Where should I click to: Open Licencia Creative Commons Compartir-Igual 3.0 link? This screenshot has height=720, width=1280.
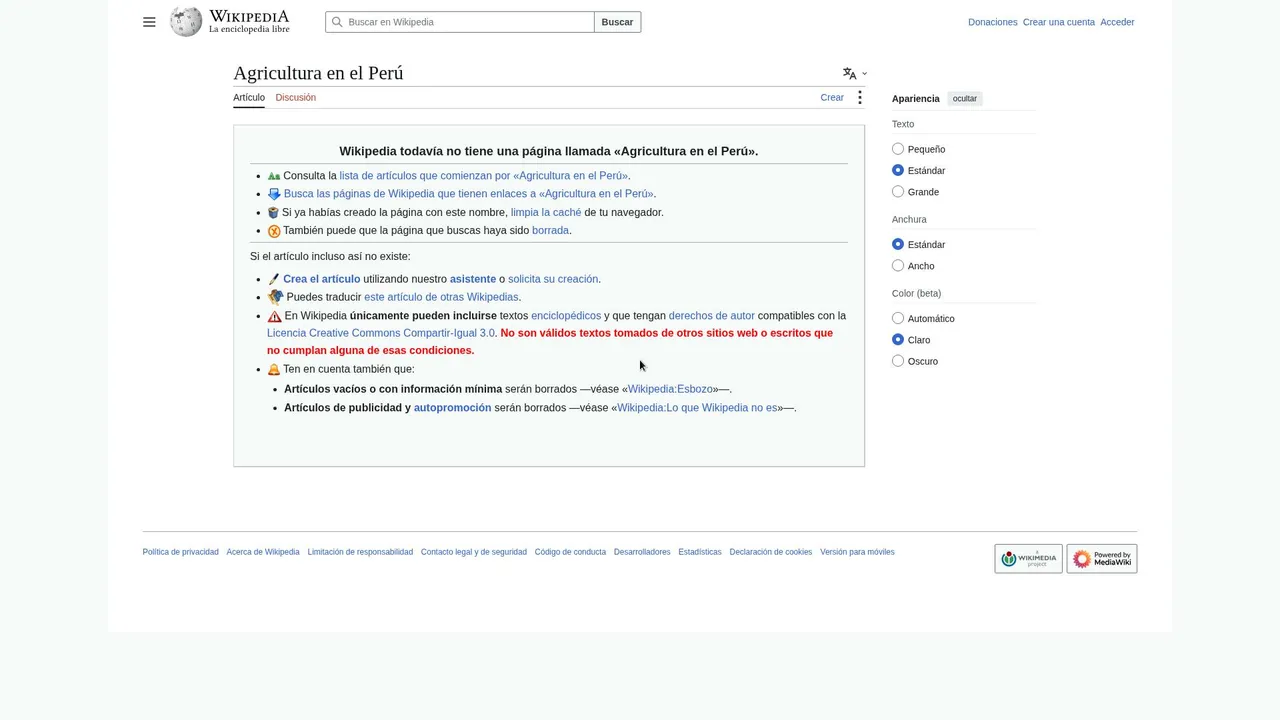tap(381, 333)
